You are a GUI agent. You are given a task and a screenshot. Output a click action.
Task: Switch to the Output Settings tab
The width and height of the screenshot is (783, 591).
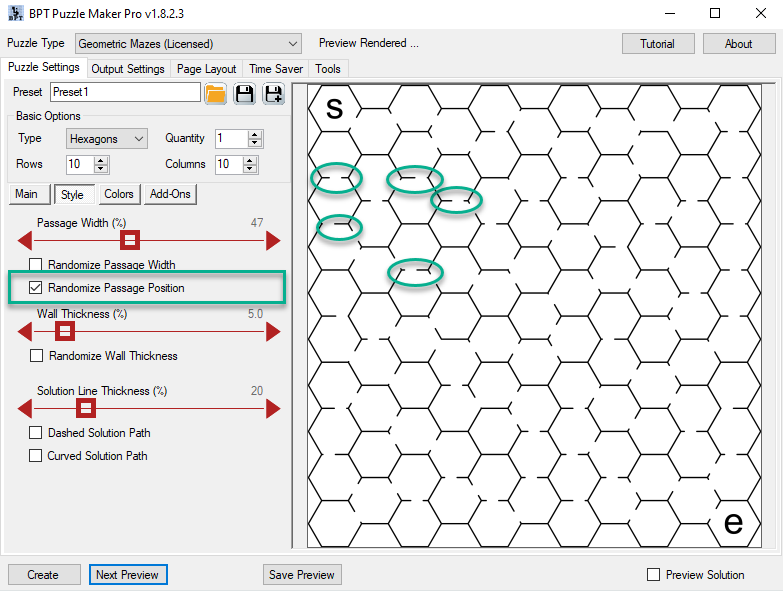point(128,69)
